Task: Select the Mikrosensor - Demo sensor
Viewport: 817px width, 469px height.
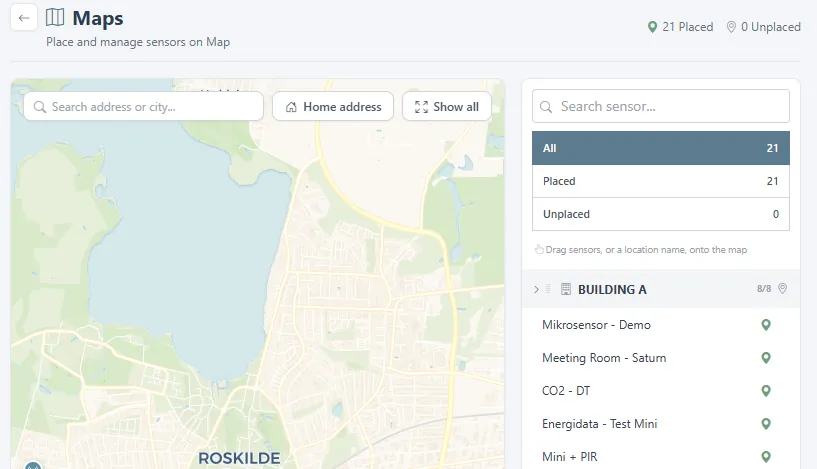Action: coord(597,325)
